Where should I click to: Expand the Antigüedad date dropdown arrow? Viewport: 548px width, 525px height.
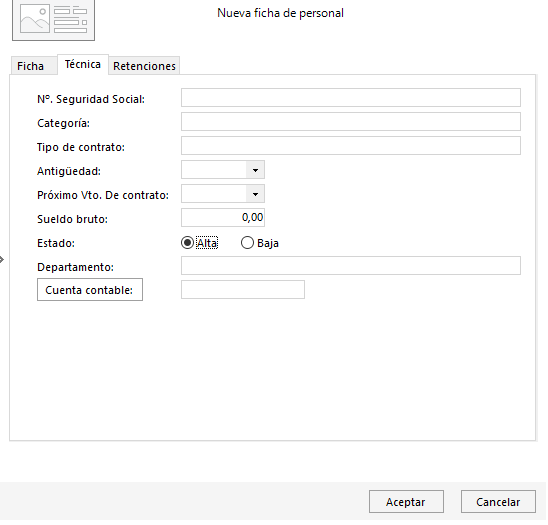click(x=255, y=170)
